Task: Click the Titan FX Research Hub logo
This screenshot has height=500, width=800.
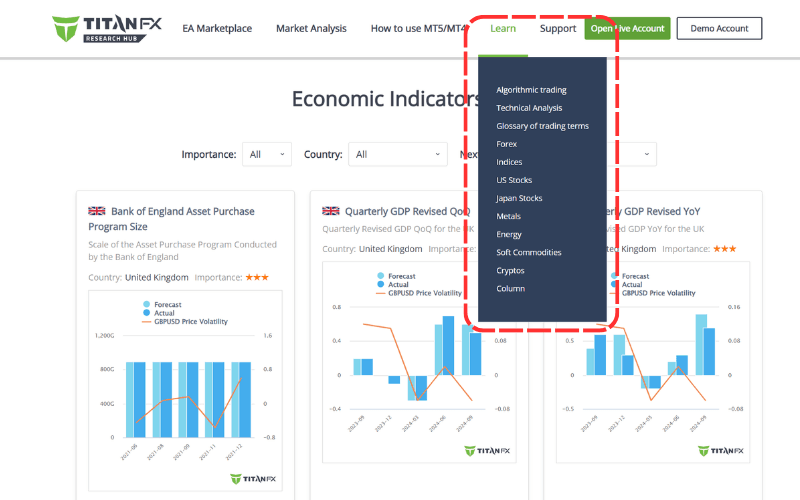Action: 107,28
